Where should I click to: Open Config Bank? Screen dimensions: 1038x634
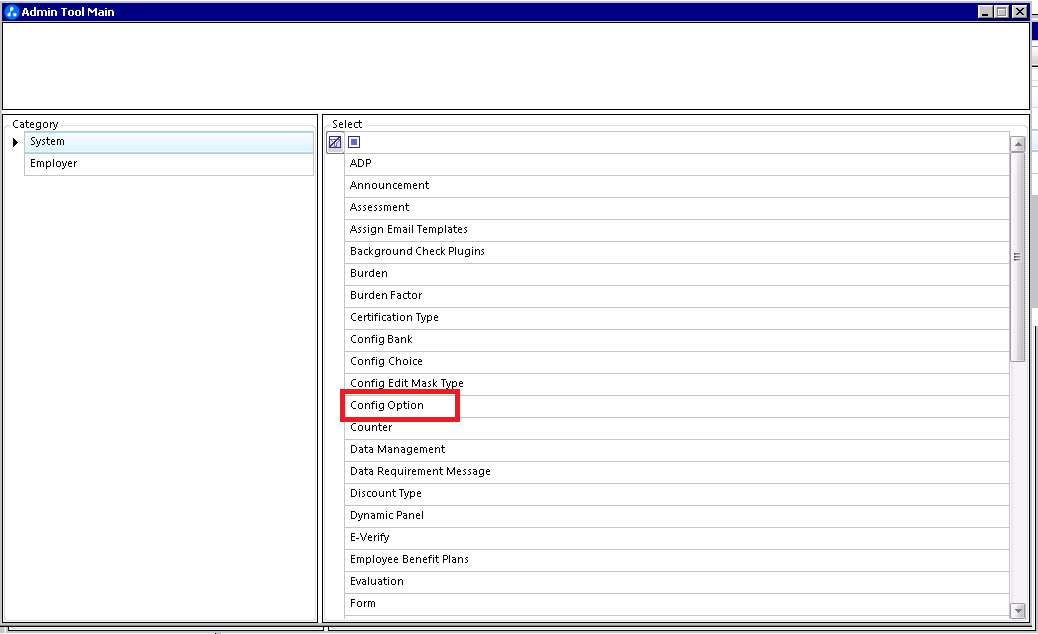point(677,340)
